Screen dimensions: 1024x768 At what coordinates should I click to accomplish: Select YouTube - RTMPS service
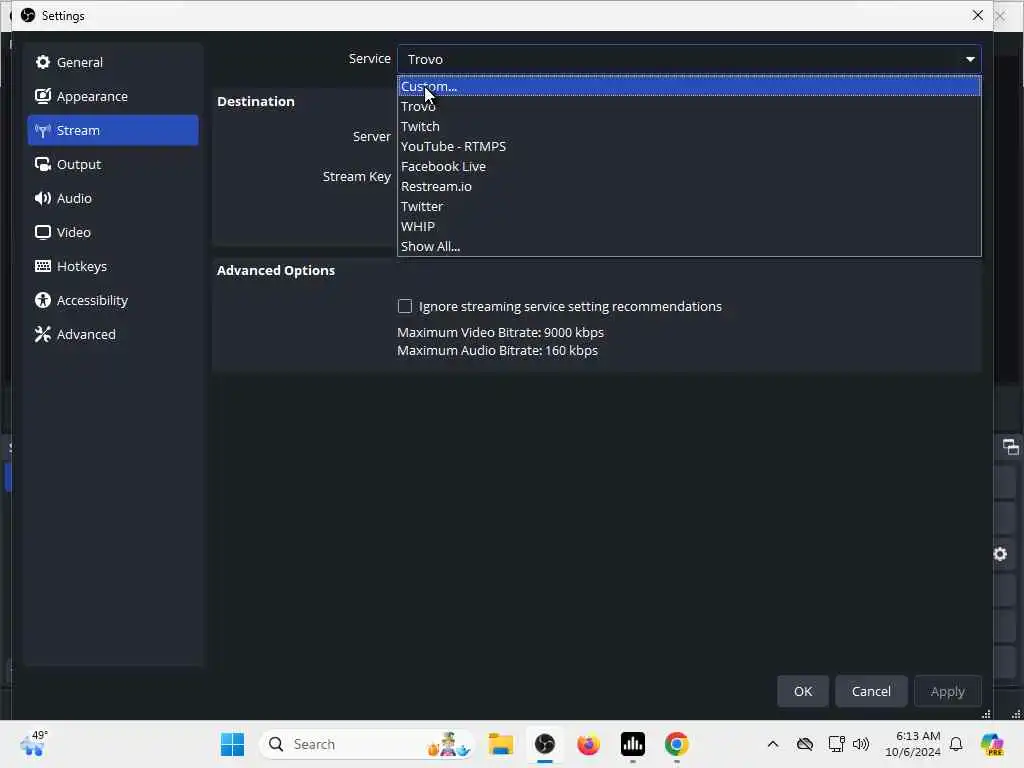point(689,146)
